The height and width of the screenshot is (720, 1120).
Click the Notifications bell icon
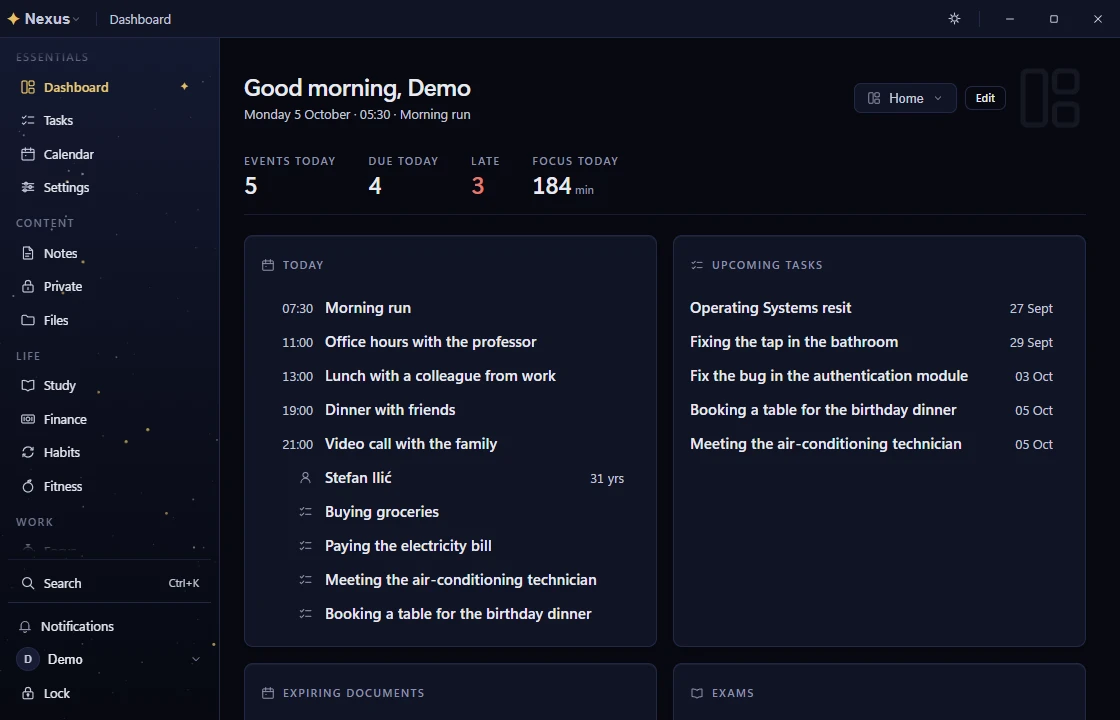click(25, 626)
